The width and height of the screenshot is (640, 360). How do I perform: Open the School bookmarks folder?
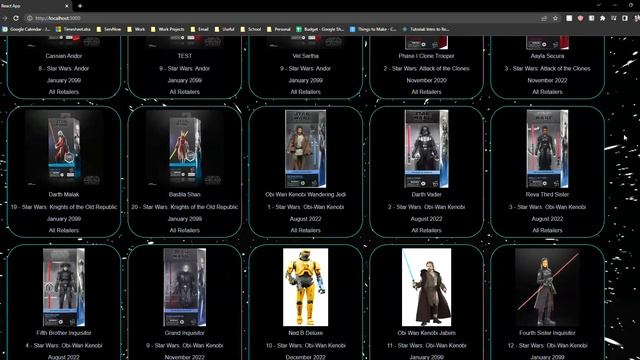pos(251,29)
